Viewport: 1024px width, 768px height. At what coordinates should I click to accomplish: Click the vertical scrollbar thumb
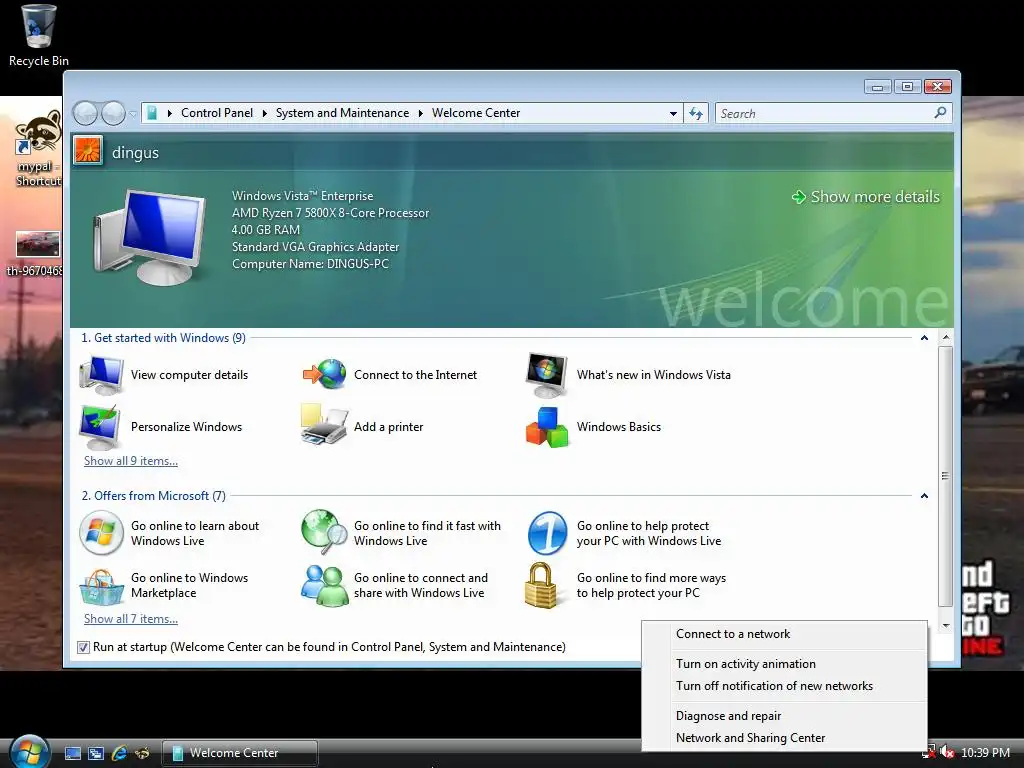(x=946, y=476)
